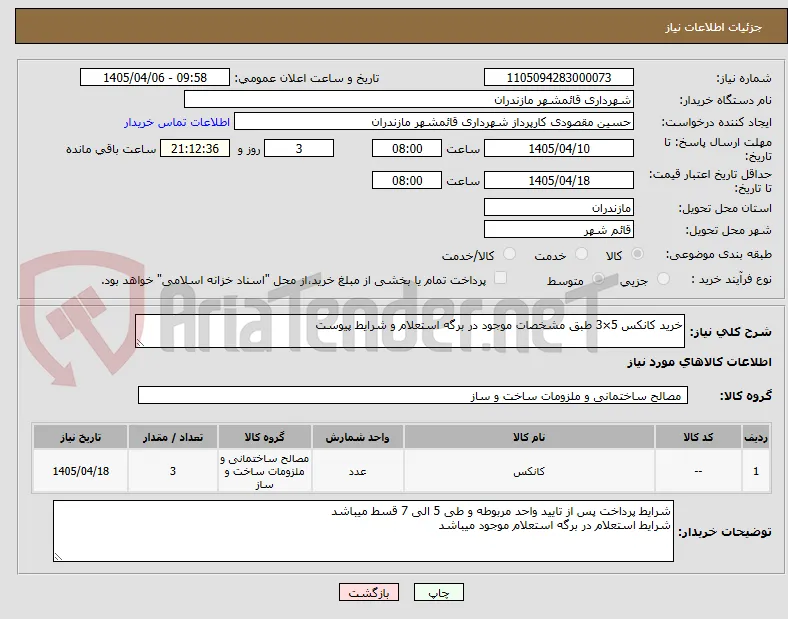This screenshot has height=619, width=788.
Task: Click the بازگشت back button
Action: [x=369, y=592]
